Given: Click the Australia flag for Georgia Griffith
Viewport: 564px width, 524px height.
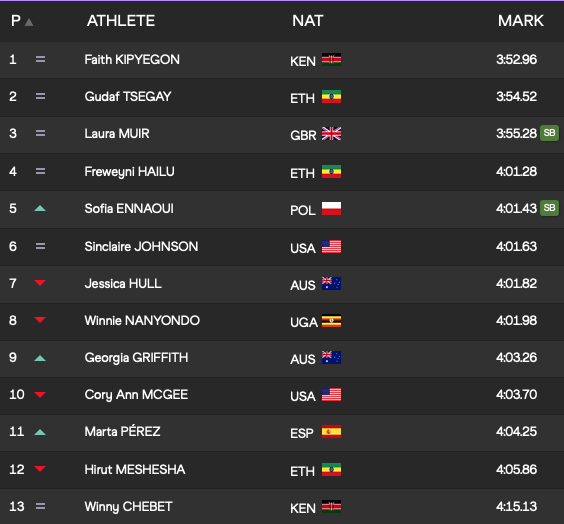Looking at the screenshot, I should (x=331, y=357).
